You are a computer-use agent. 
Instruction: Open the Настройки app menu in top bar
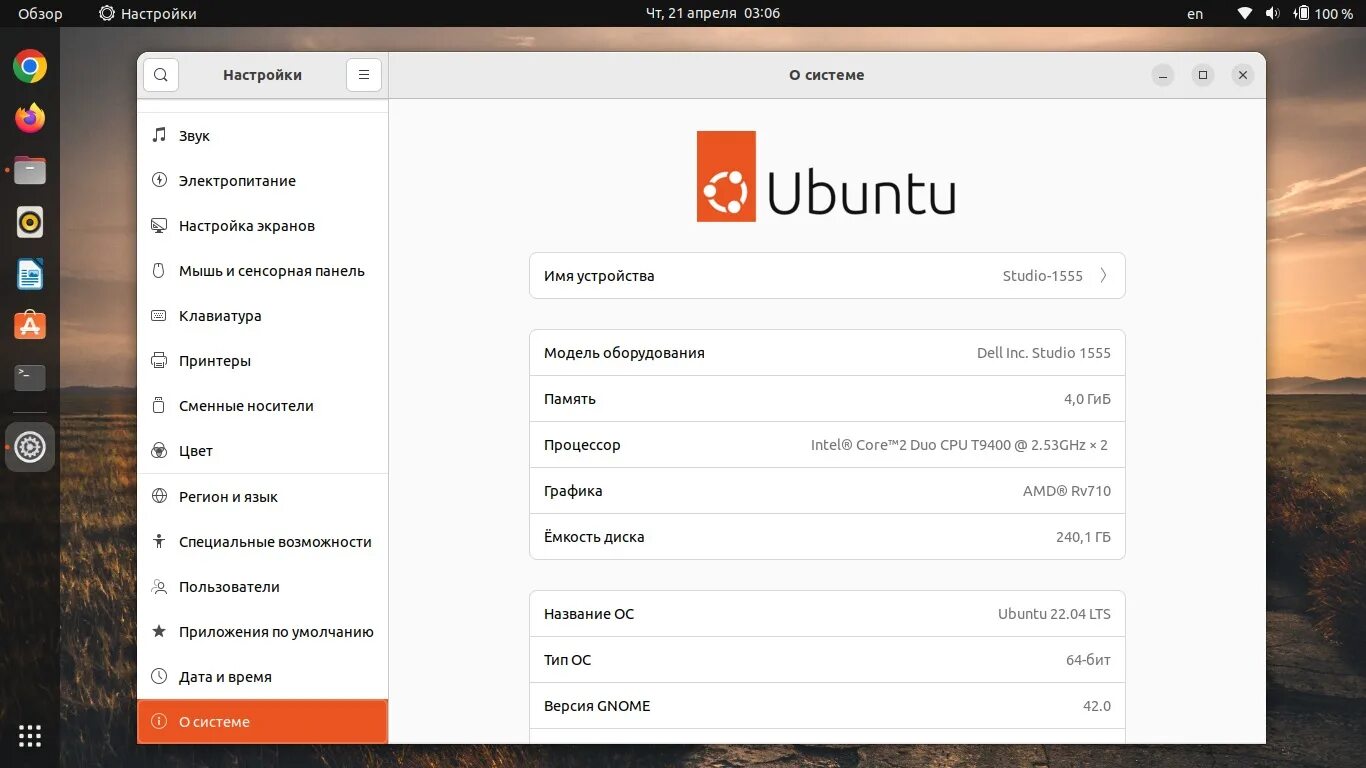coord(148,13)
